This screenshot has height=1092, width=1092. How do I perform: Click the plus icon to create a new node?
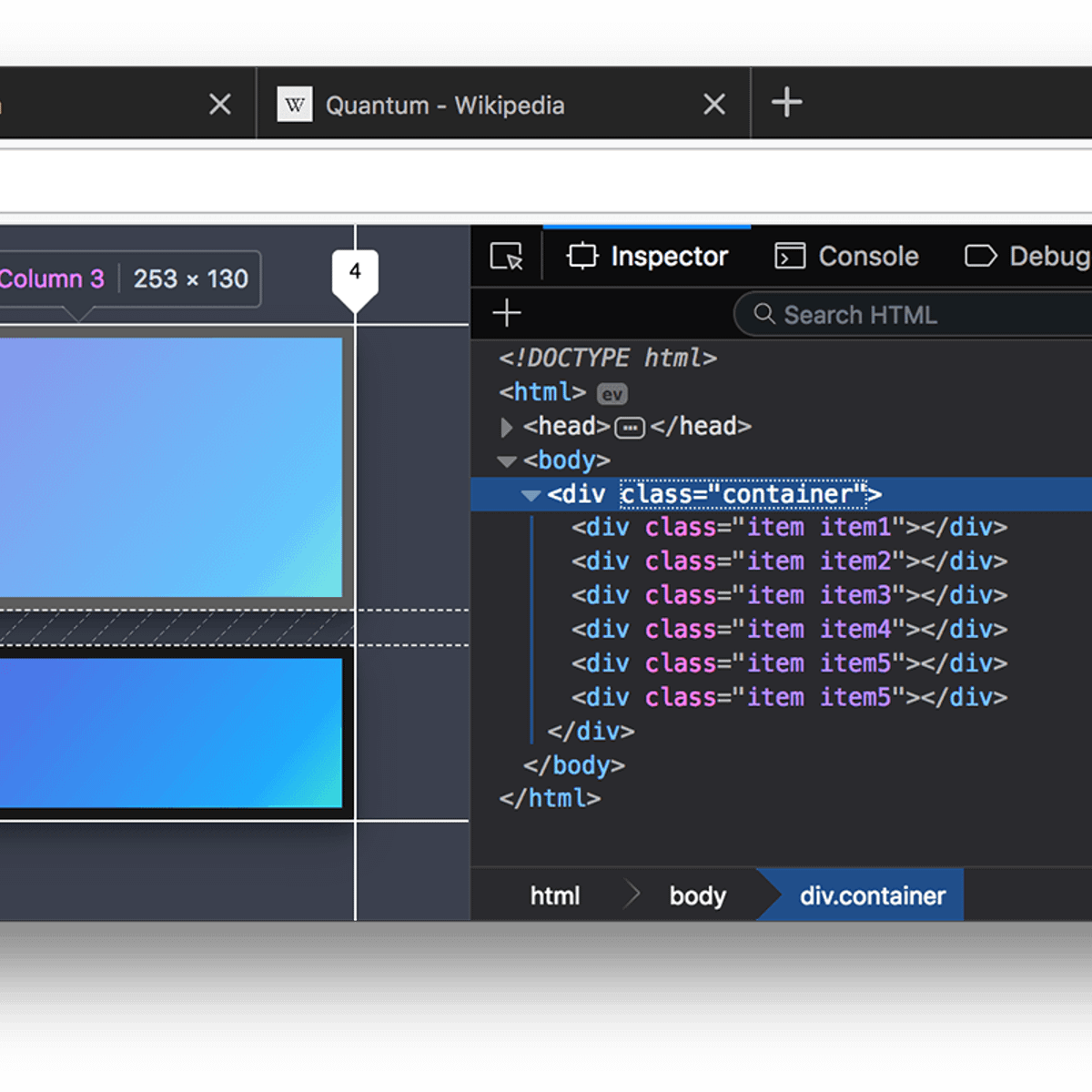(x=506, y=313)
